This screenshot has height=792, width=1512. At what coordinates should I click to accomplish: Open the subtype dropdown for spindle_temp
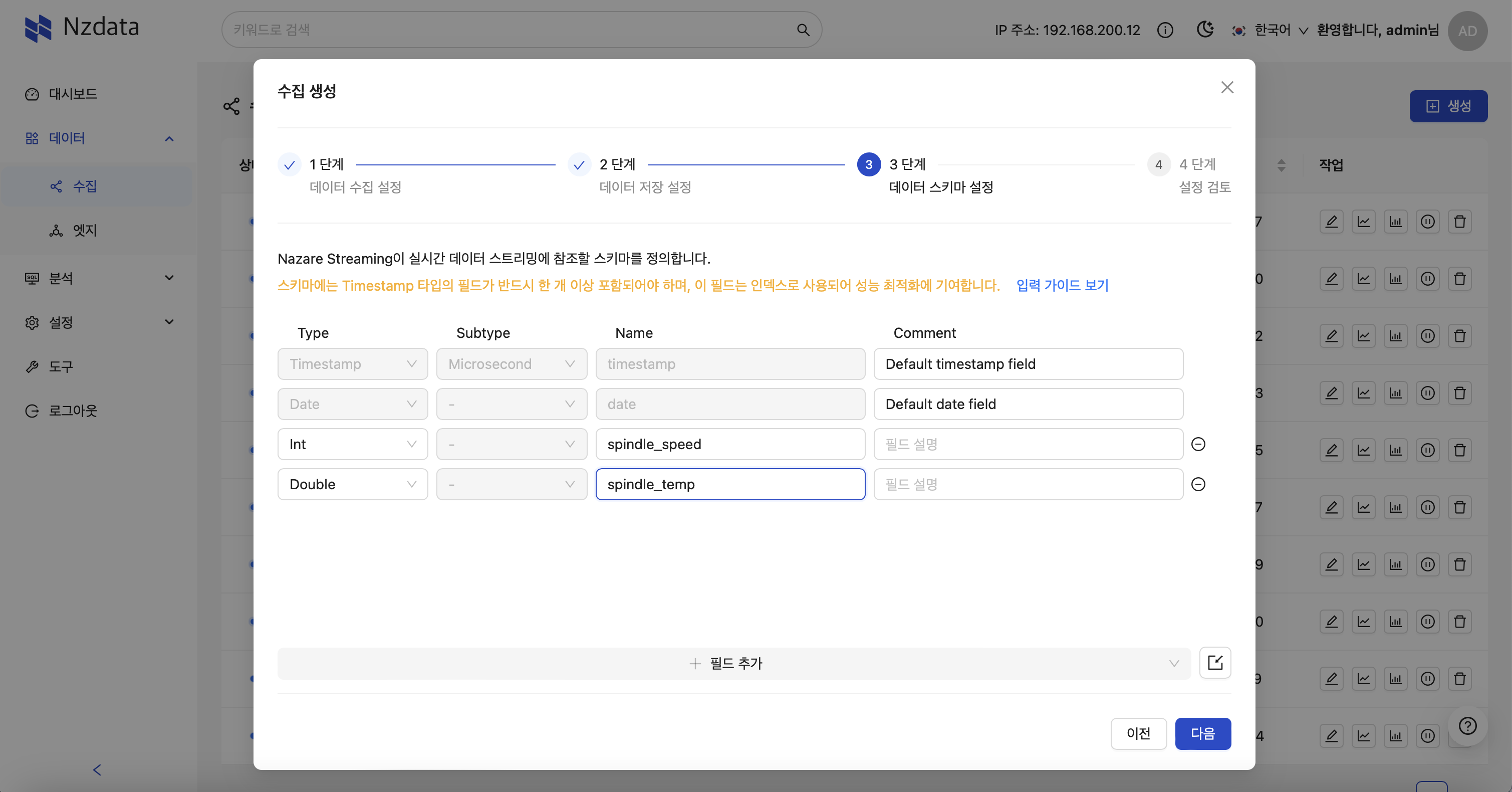[512, 484]
